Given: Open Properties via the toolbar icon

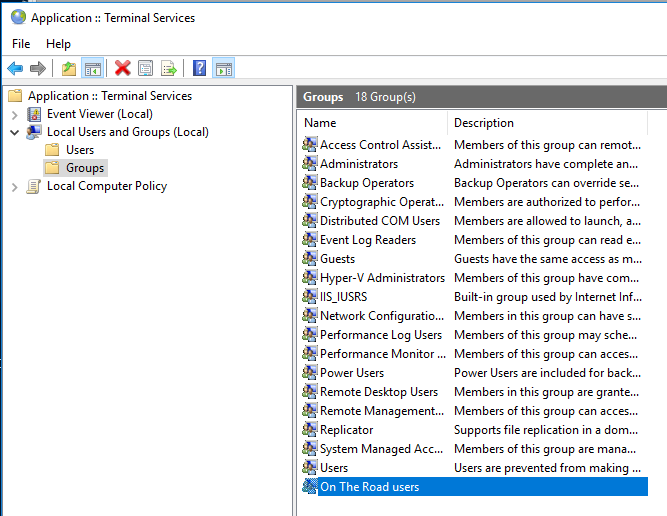Looking at the screenshot, I should (x=146, y=68).
